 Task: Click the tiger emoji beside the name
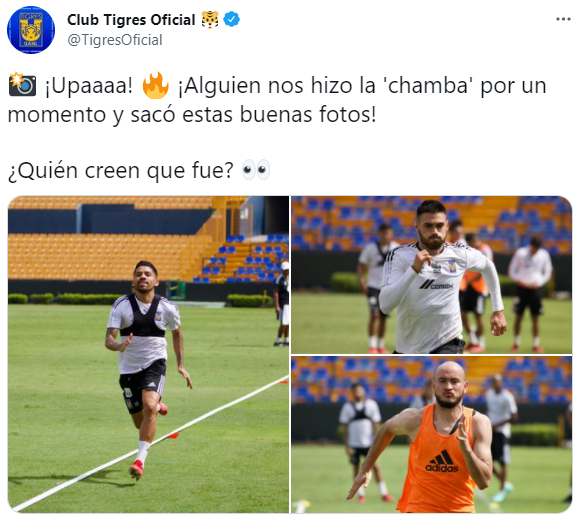(210, 19)
